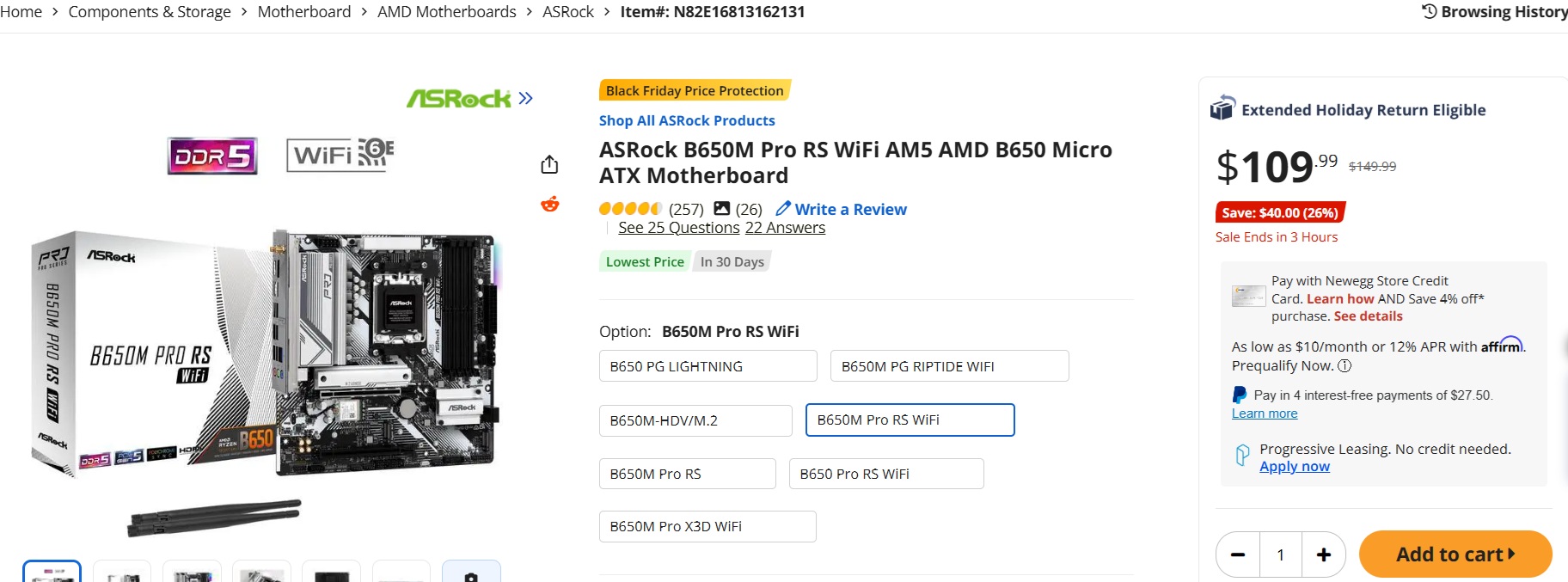Open the Shop All ASRock Products link
1568x582 pixels.
point(686,120)
